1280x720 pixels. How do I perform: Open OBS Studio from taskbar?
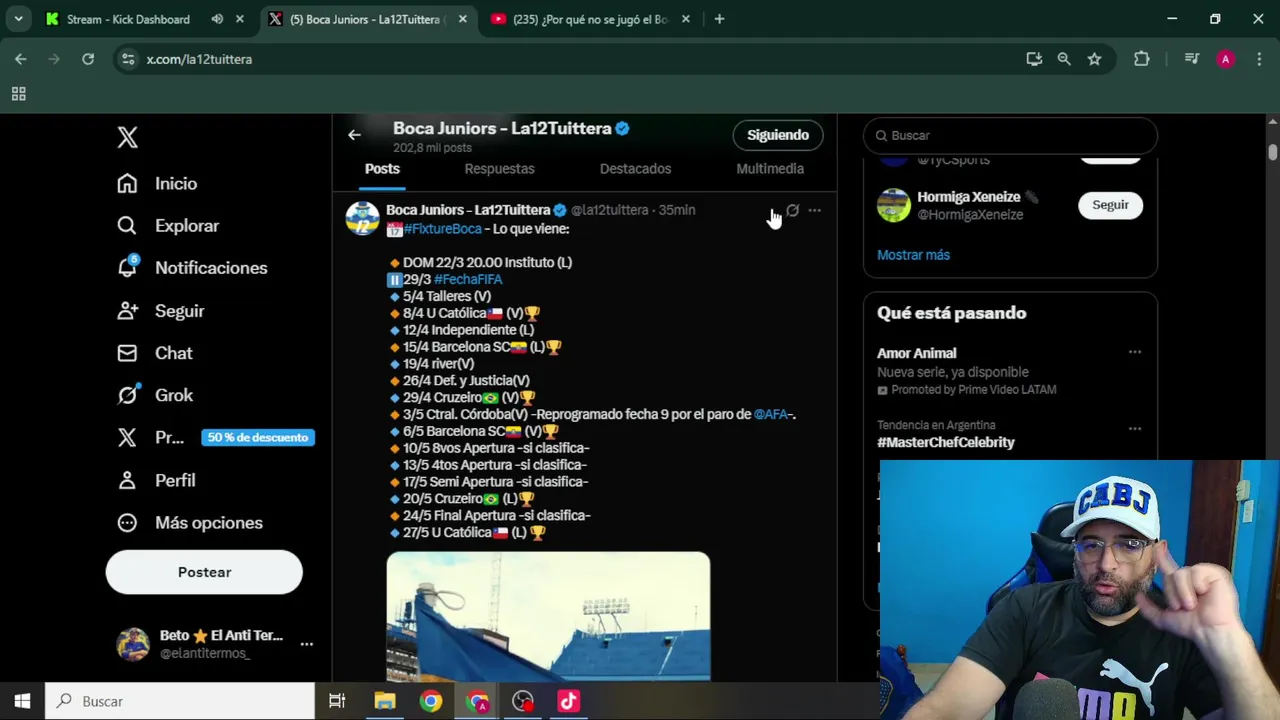(523, 701)
